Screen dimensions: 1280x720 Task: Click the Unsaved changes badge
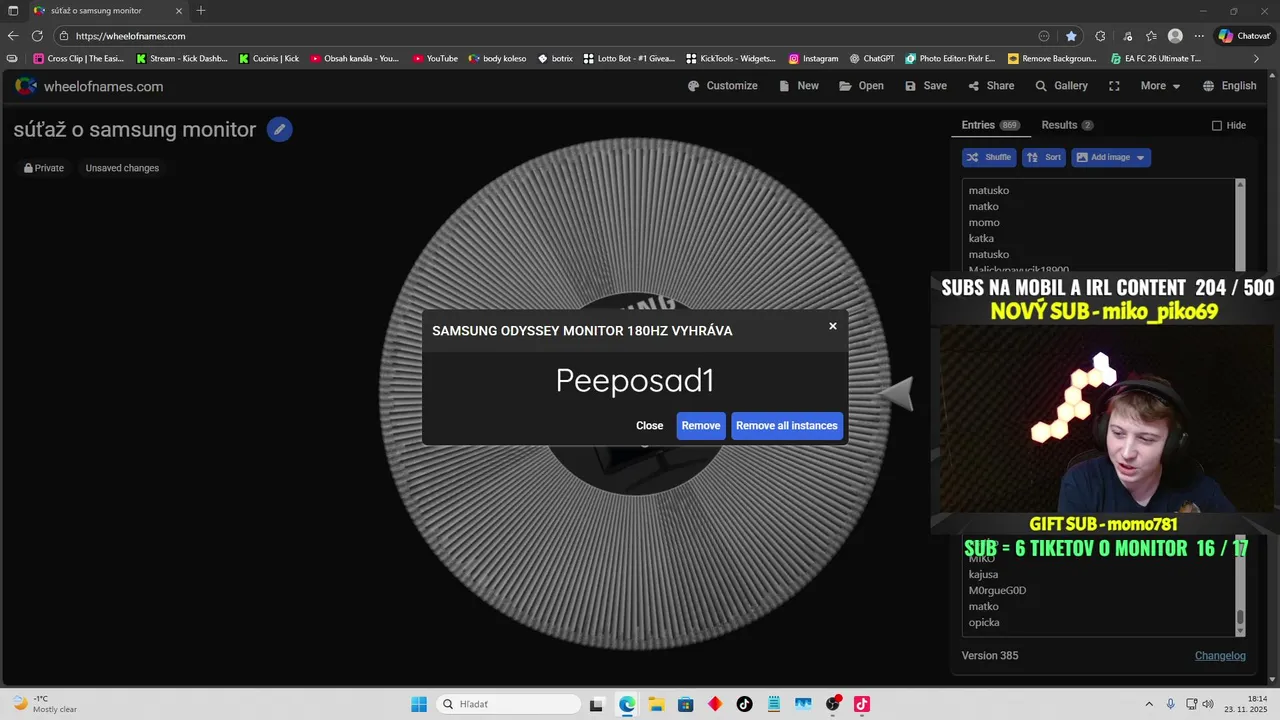[x=122, y=168]
